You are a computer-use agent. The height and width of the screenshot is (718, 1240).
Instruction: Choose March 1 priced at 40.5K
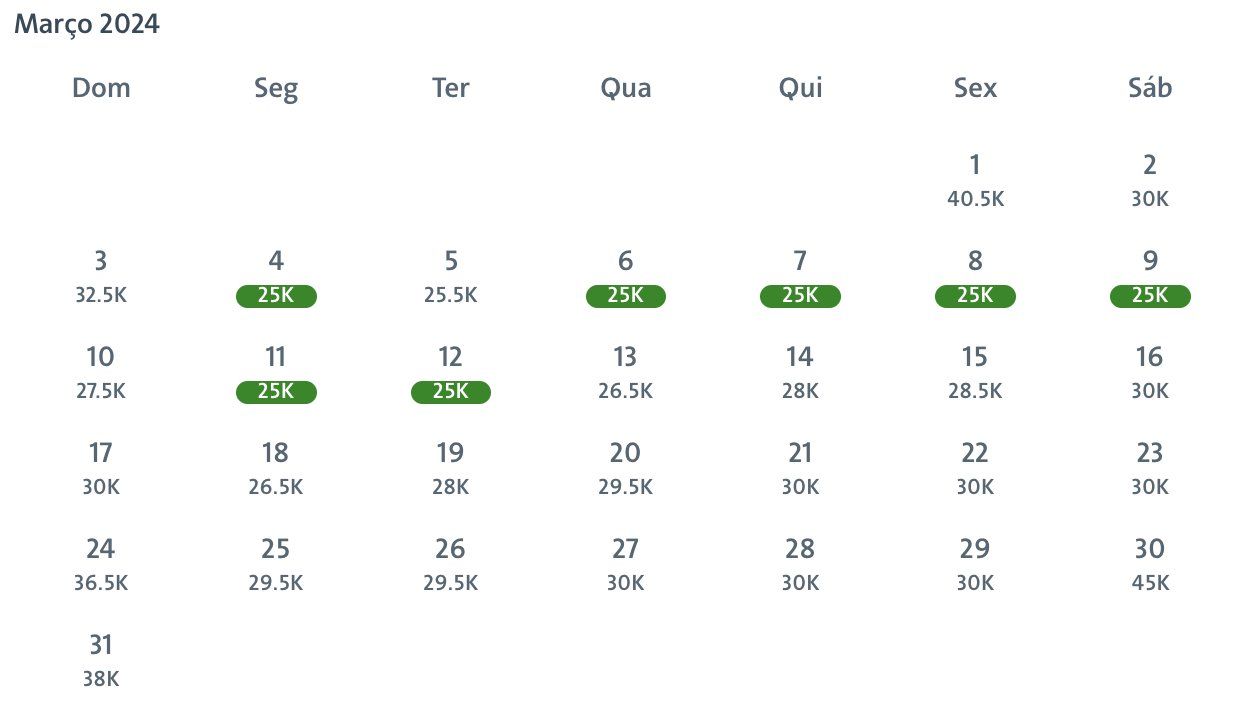[975, 181]
